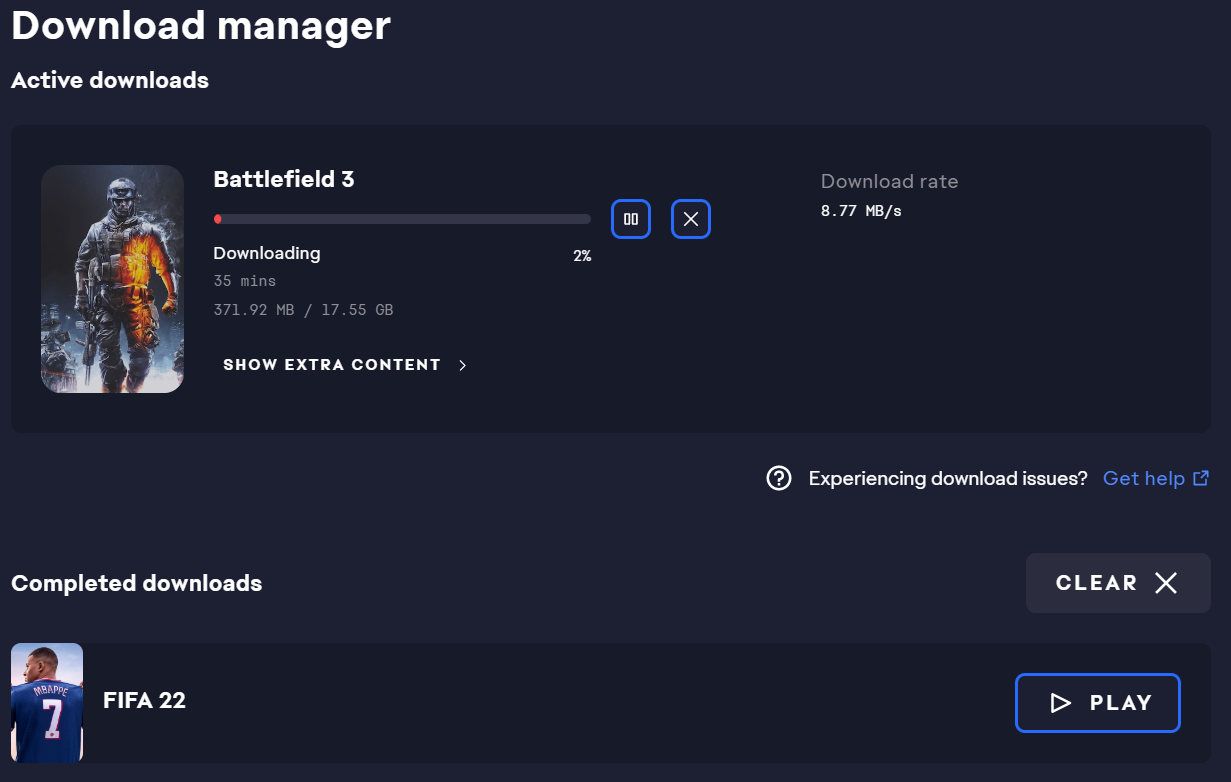
Task: Click the 2% progress percentage
Action: (x=582, y=256)
